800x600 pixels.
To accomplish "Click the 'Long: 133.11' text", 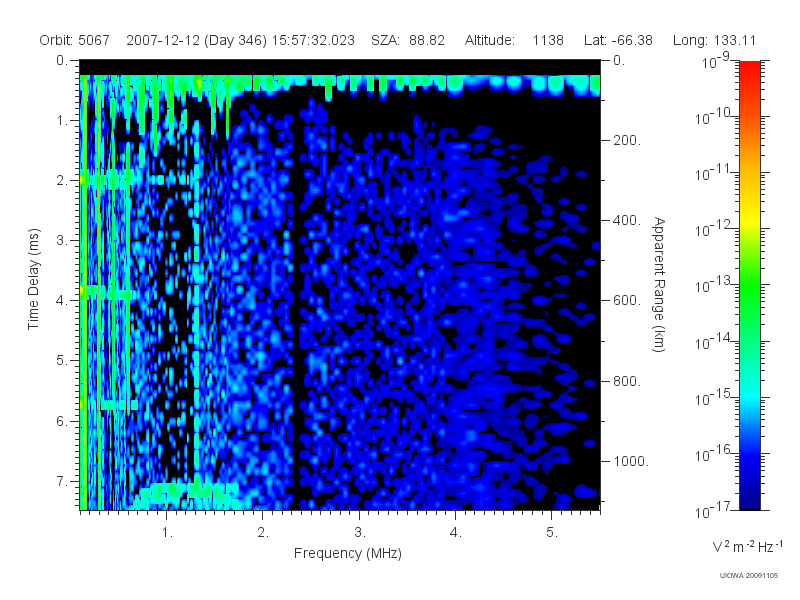I will (x=714, y=40).
